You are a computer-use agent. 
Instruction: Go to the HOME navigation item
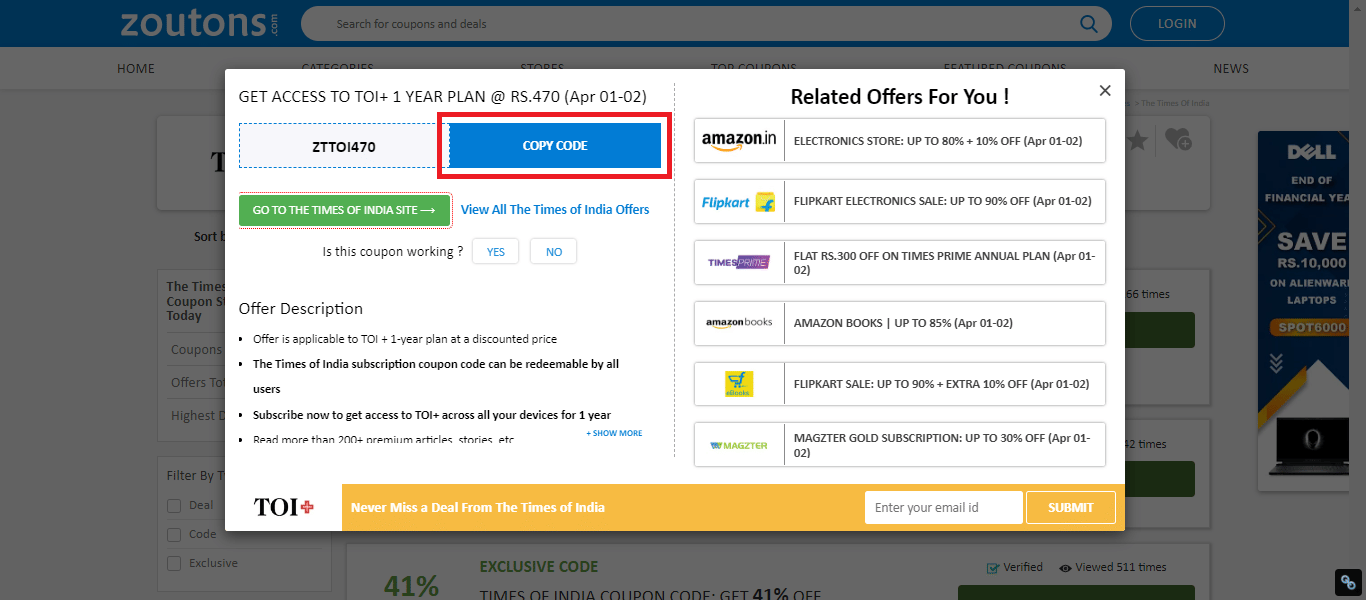[x=135, y=68]
